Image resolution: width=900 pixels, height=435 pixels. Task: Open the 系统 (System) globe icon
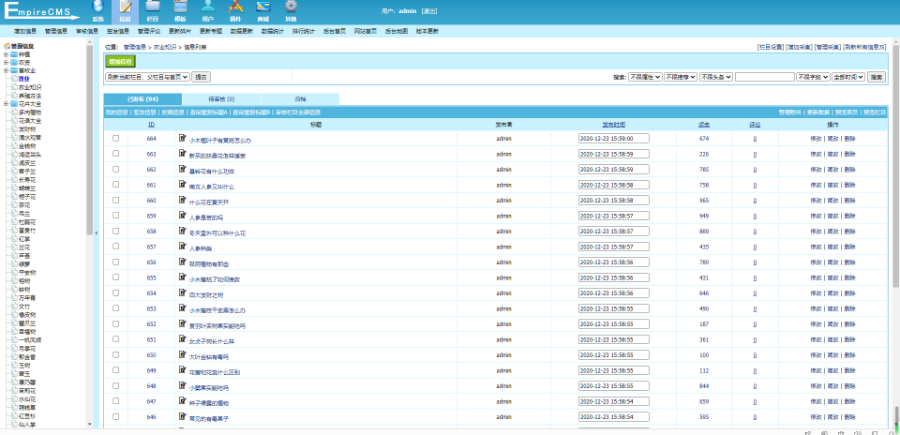point(98,6)
